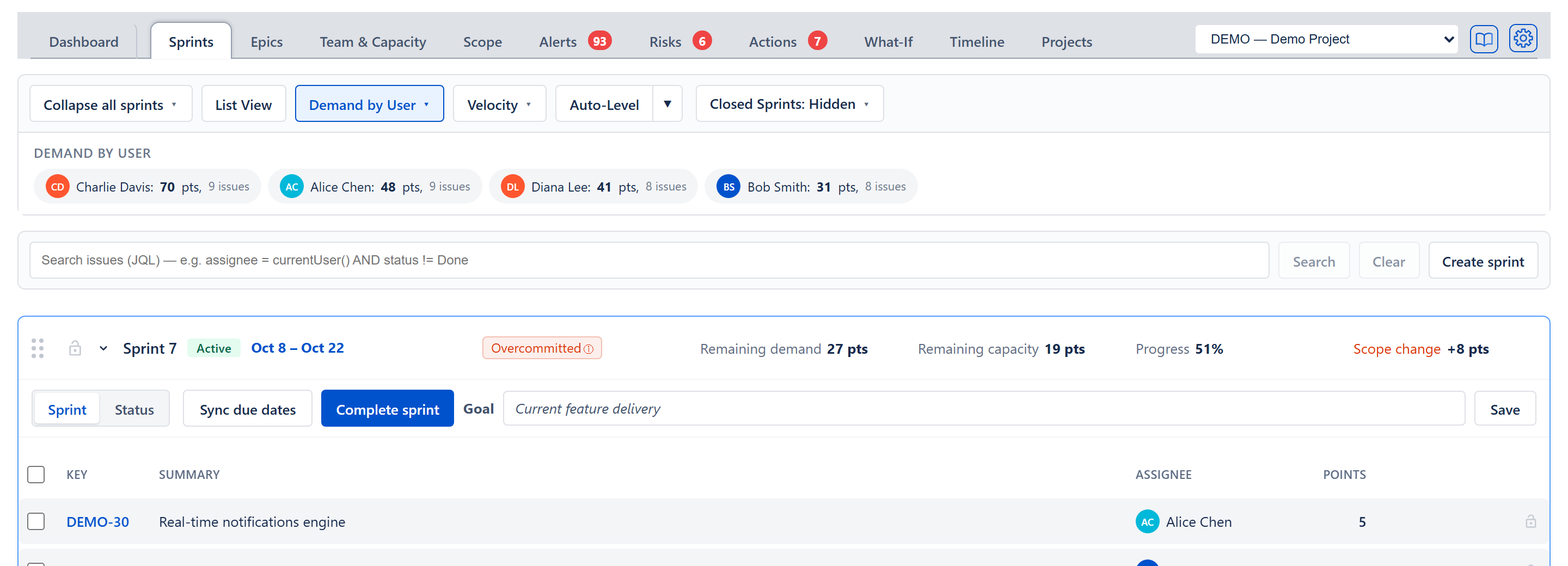The image size is (1568, 566).
Task: Click the Overcommitted info icon
Action: 589,349
